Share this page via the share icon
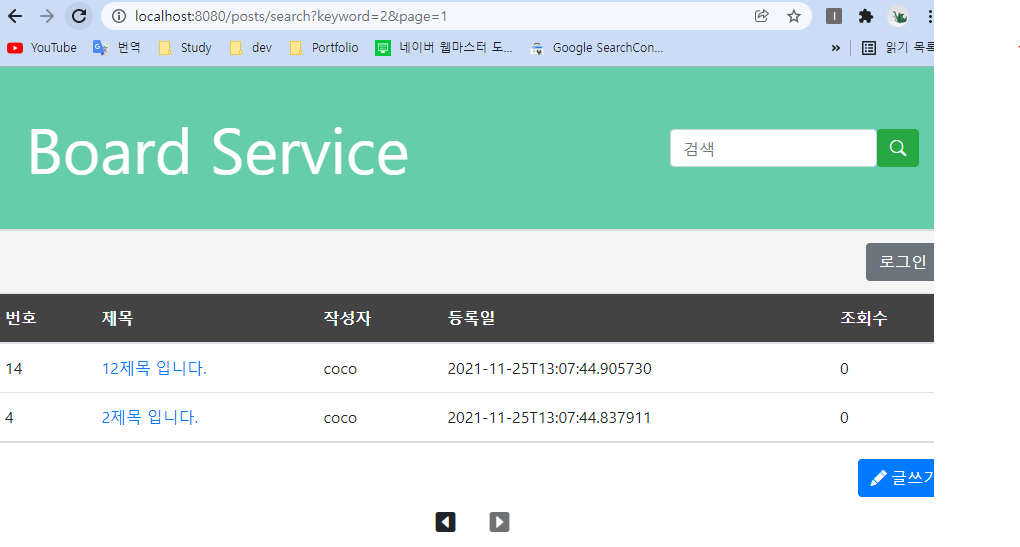This screenshot has height=547, width=1020. click(x=761, y=16)
